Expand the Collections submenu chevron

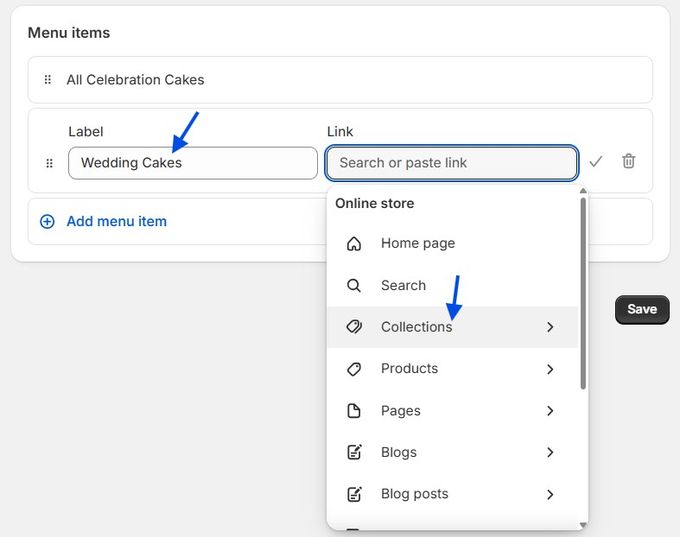point(550,327)
